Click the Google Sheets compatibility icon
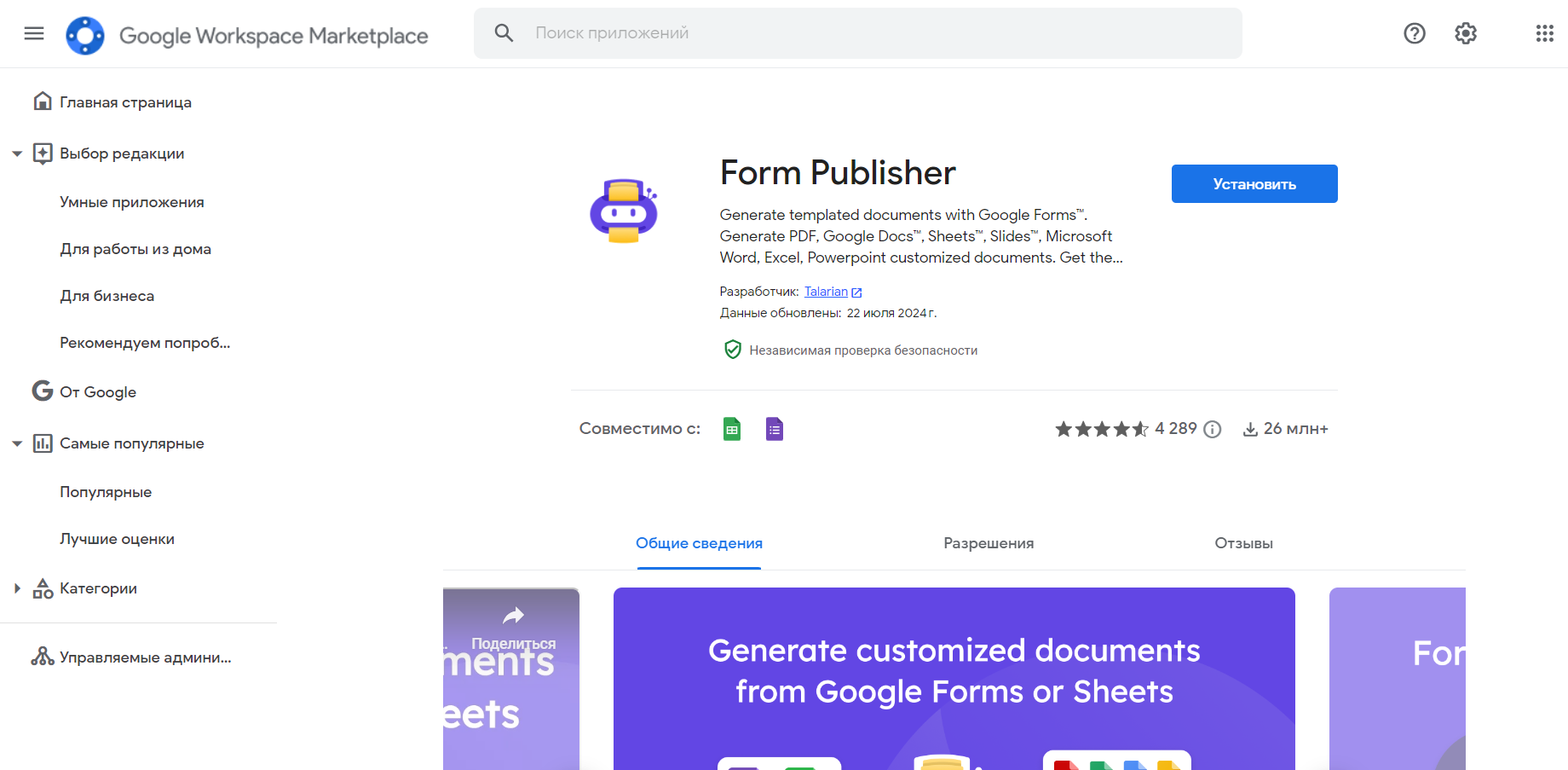 pyautogui.click(x=732, y=429)
